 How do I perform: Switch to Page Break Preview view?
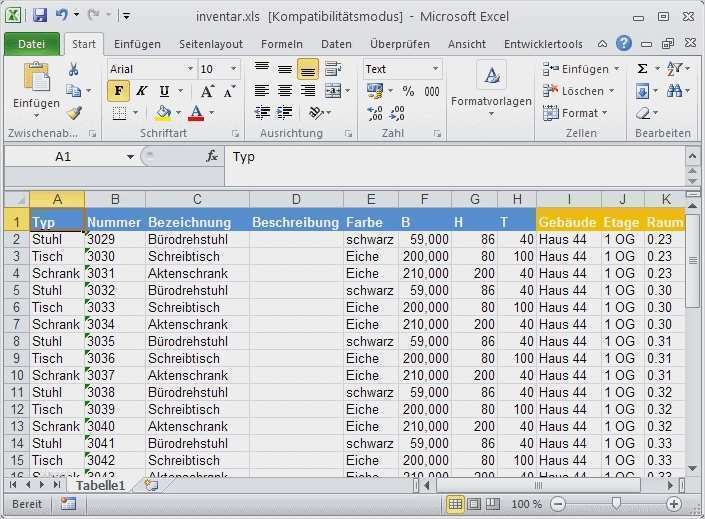[x=492, y=504]
